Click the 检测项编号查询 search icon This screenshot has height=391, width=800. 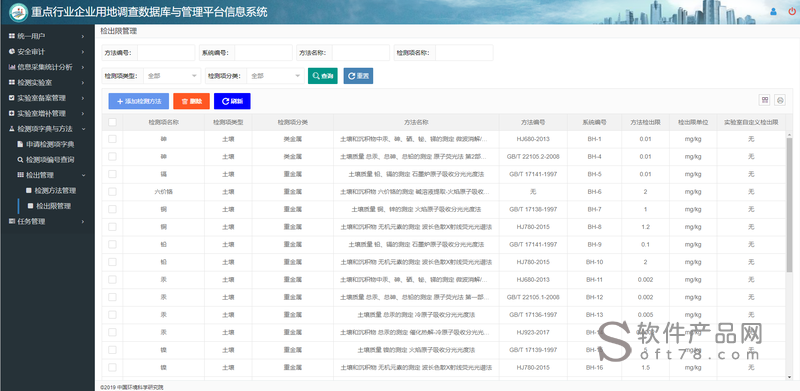tap(20, 160)
